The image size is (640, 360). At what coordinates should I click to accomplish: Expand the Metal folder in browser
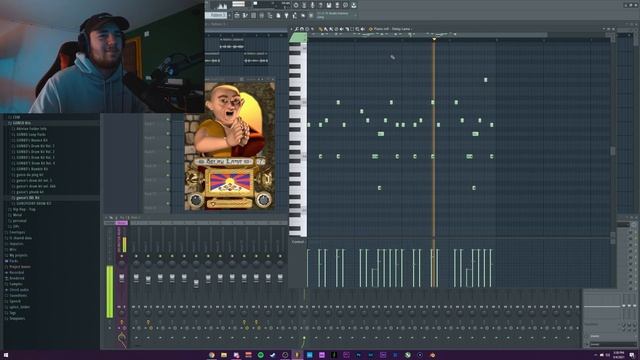coord(17,215)
